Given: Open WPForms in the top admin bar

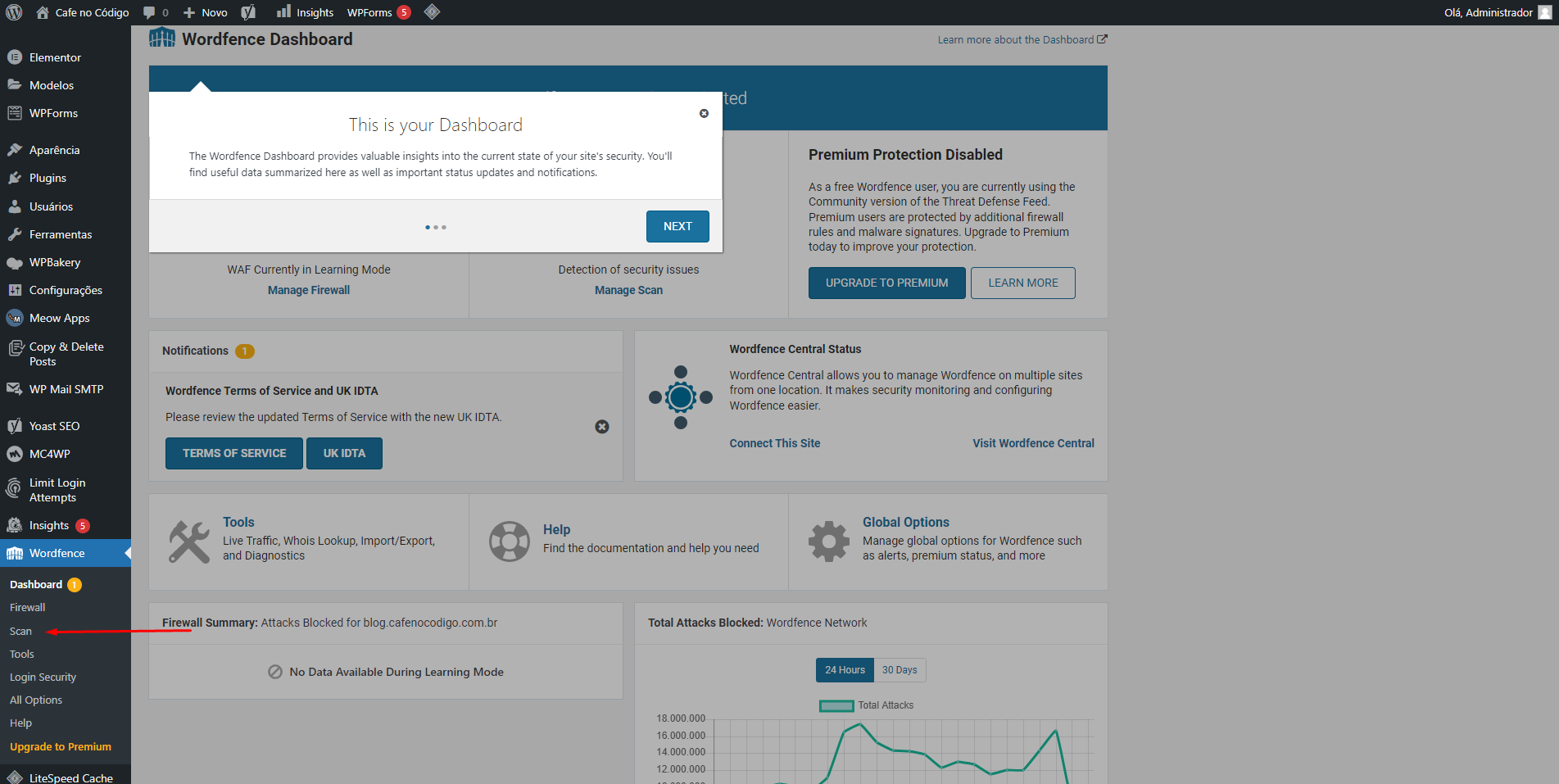Looking at the screenshot, I should tap(378, 12).
